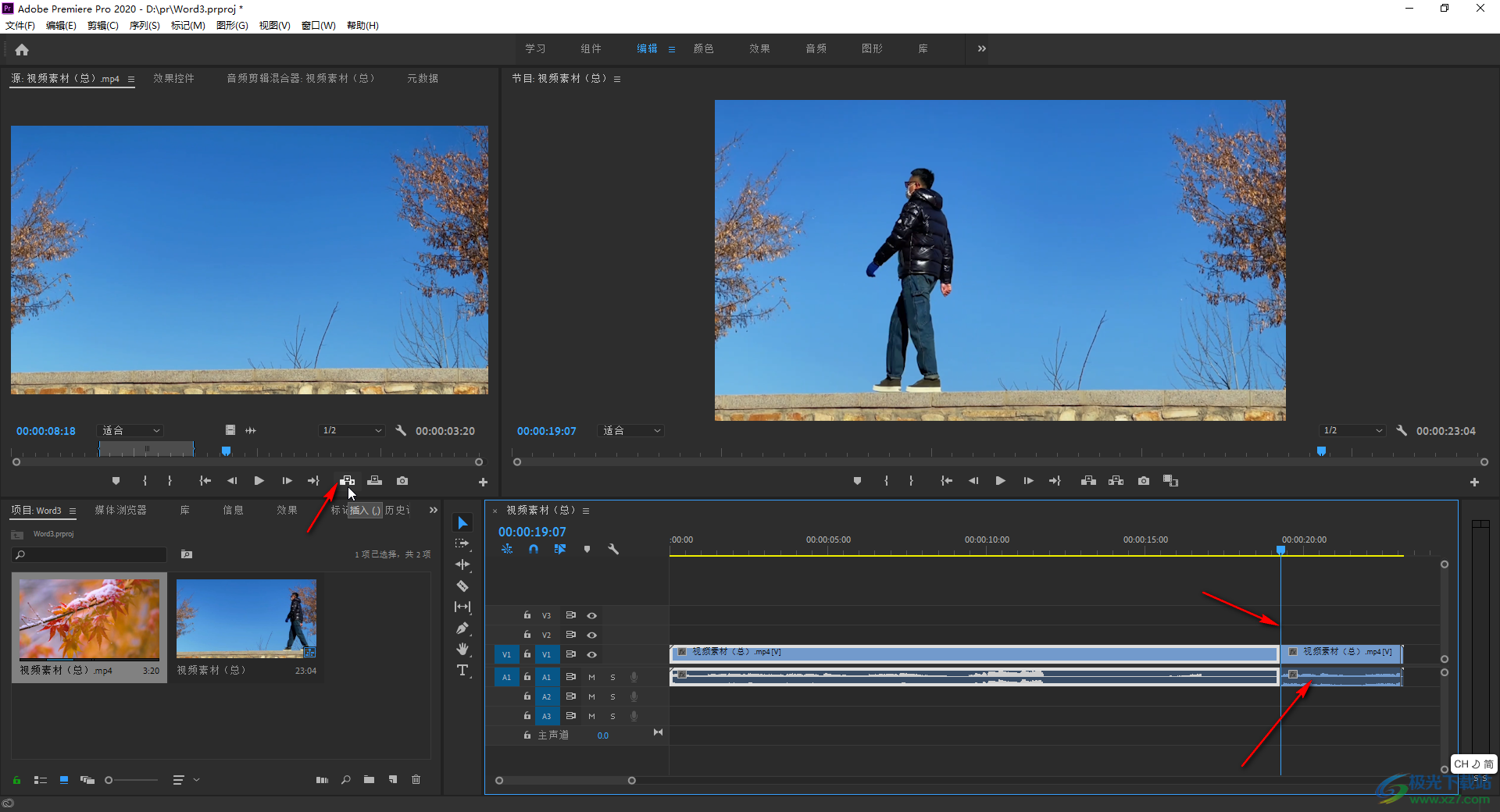Select the Type text tool
Viewport: 1500px width, 812px height.
point(462,670)
